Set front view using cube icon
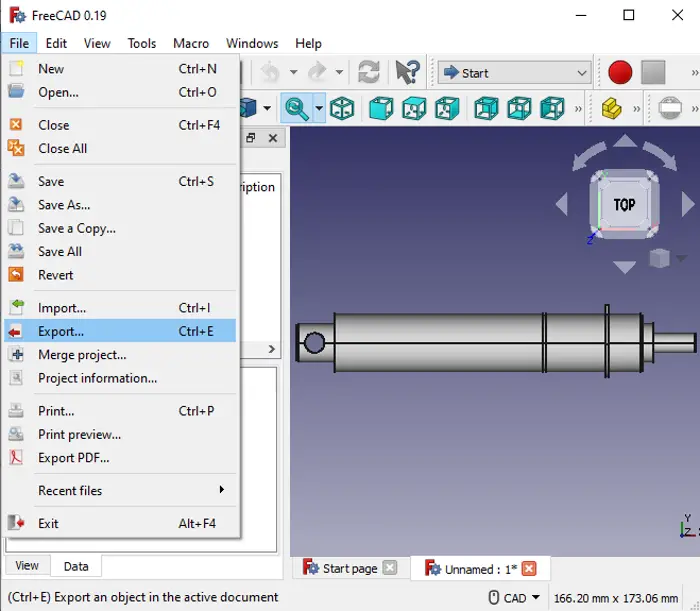The height and width of the screenshot is (611, 700). [x=381, y=108]
